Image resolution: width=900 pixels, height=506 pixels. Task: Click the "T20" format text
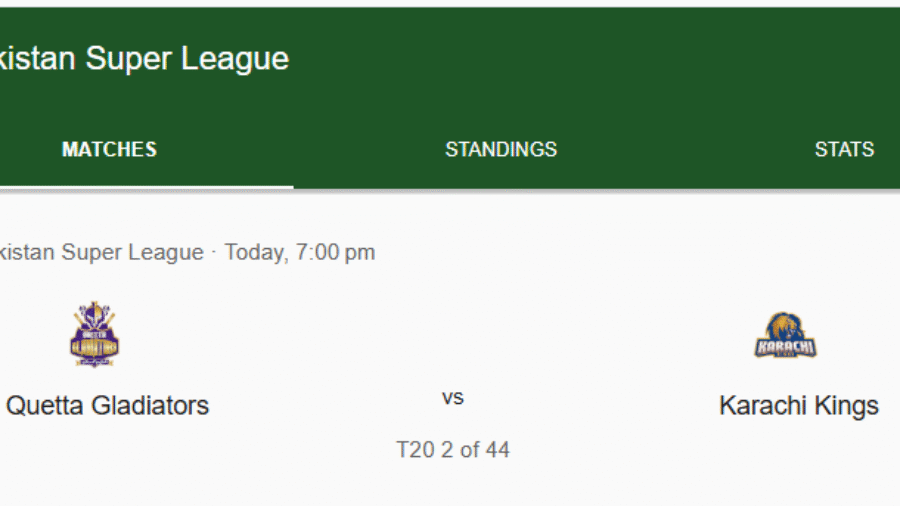coord(415,450)
